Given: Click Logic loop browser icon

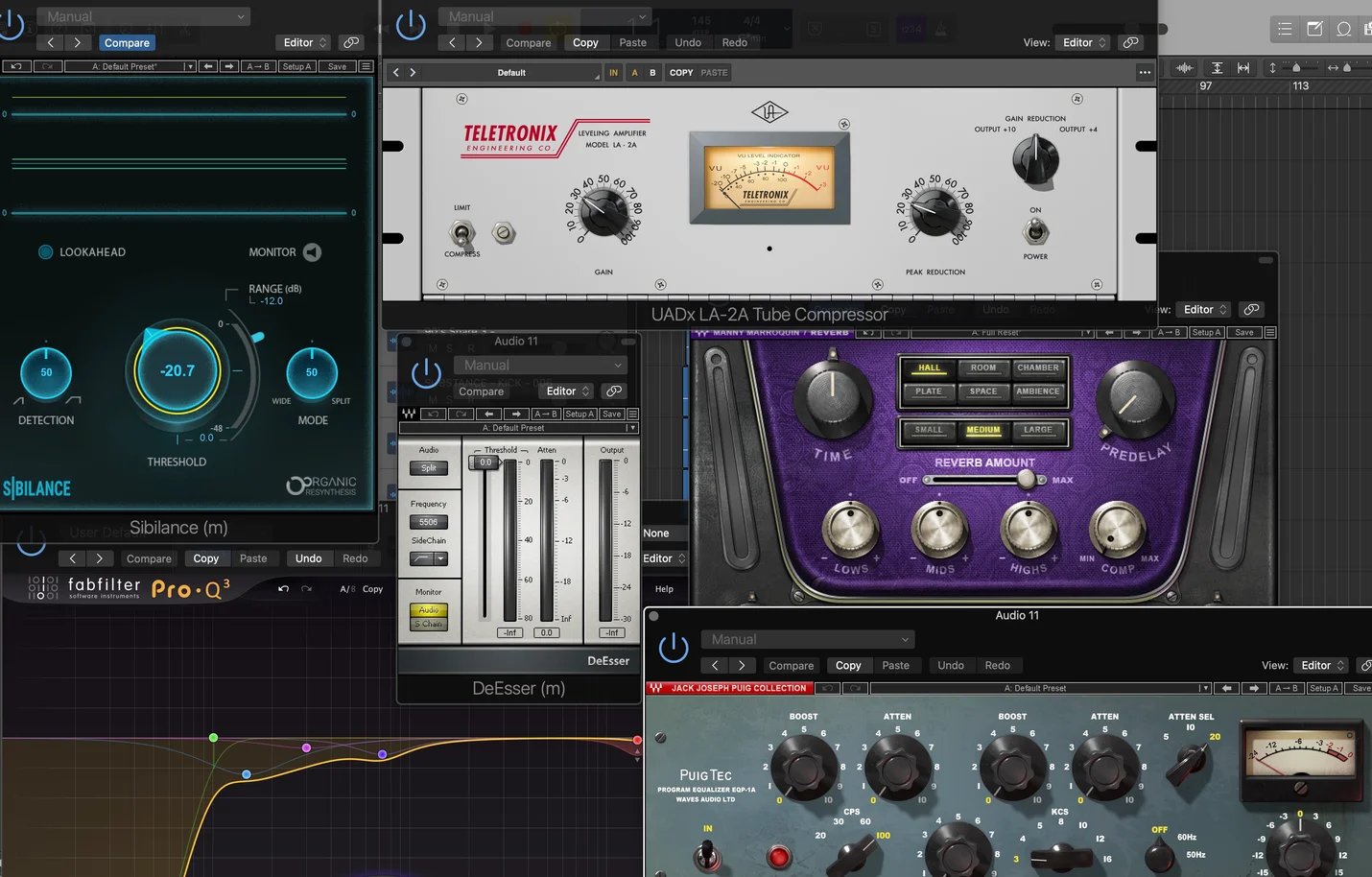Looking at the screenshot, I should [1344, 29].
